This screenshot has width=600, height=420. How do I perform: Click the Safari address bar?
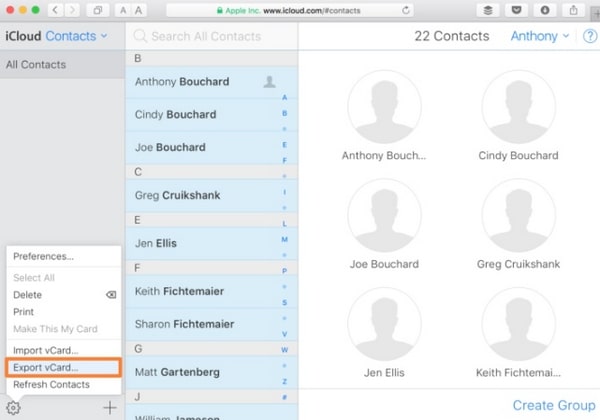[290, 10]
